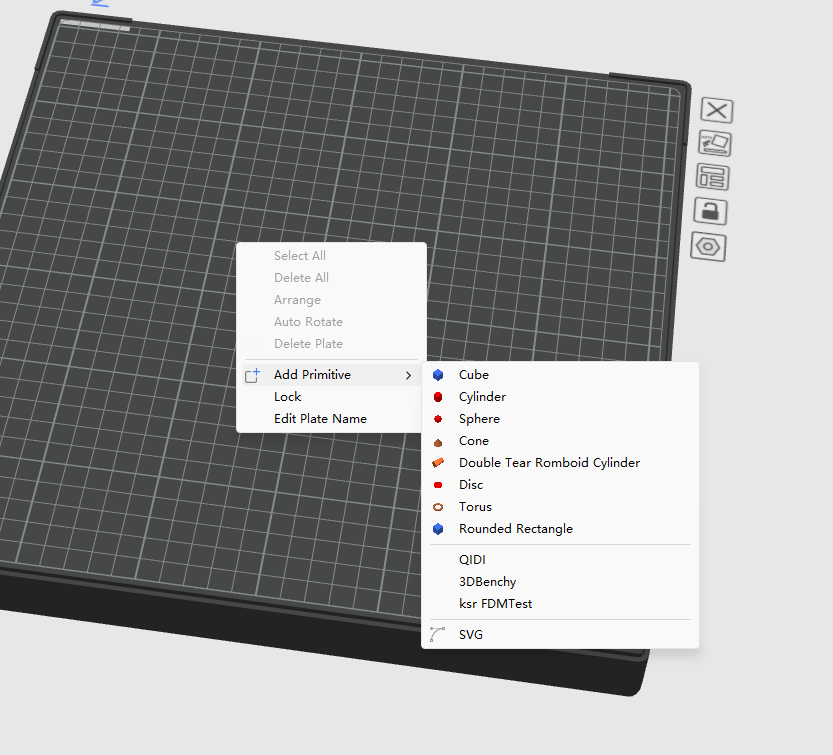Insert the 3DBenchy model
Image resolution: width=833 pixels, height=755 pixels.
point(560,582)
